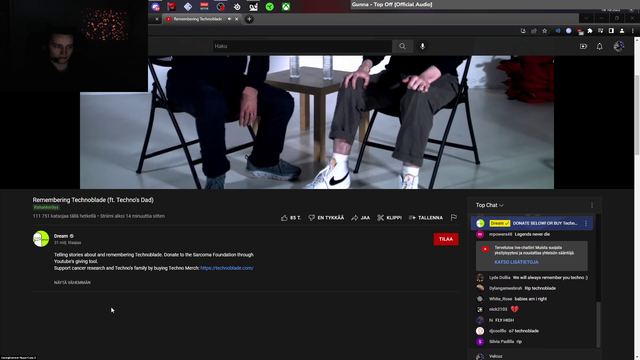Open the browser extensions puzzle icon

point(590,31)
